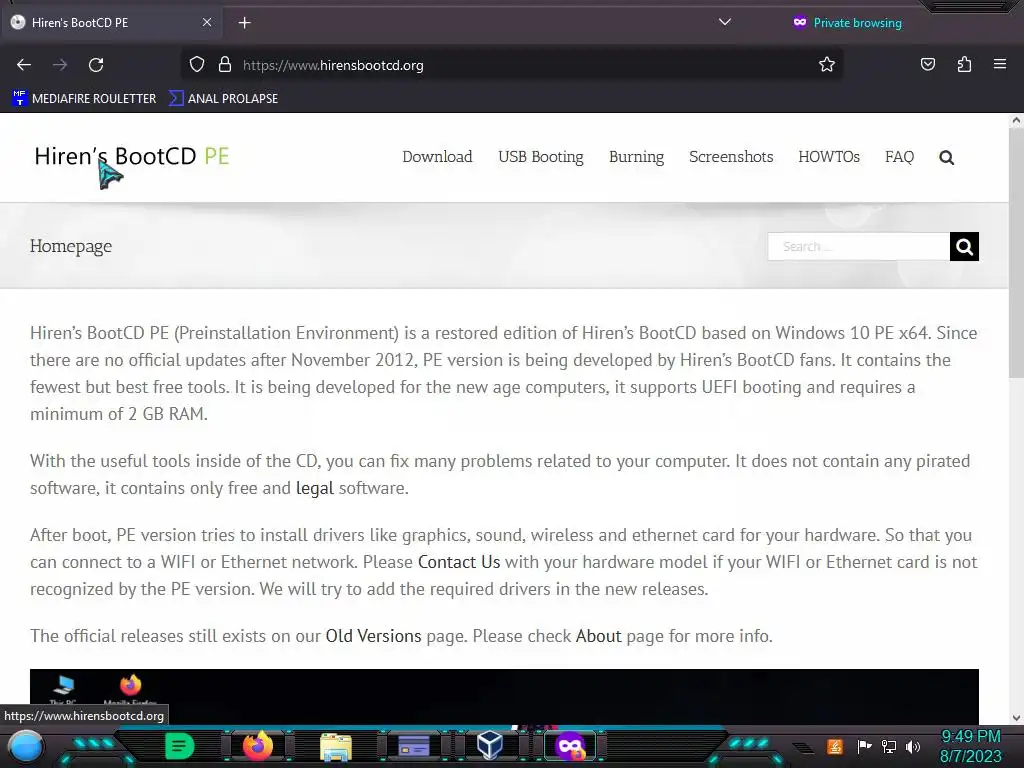Click the forward navigation arrow
The image size is (1024, 768).
pyautogui.click(x=60, y=65)
